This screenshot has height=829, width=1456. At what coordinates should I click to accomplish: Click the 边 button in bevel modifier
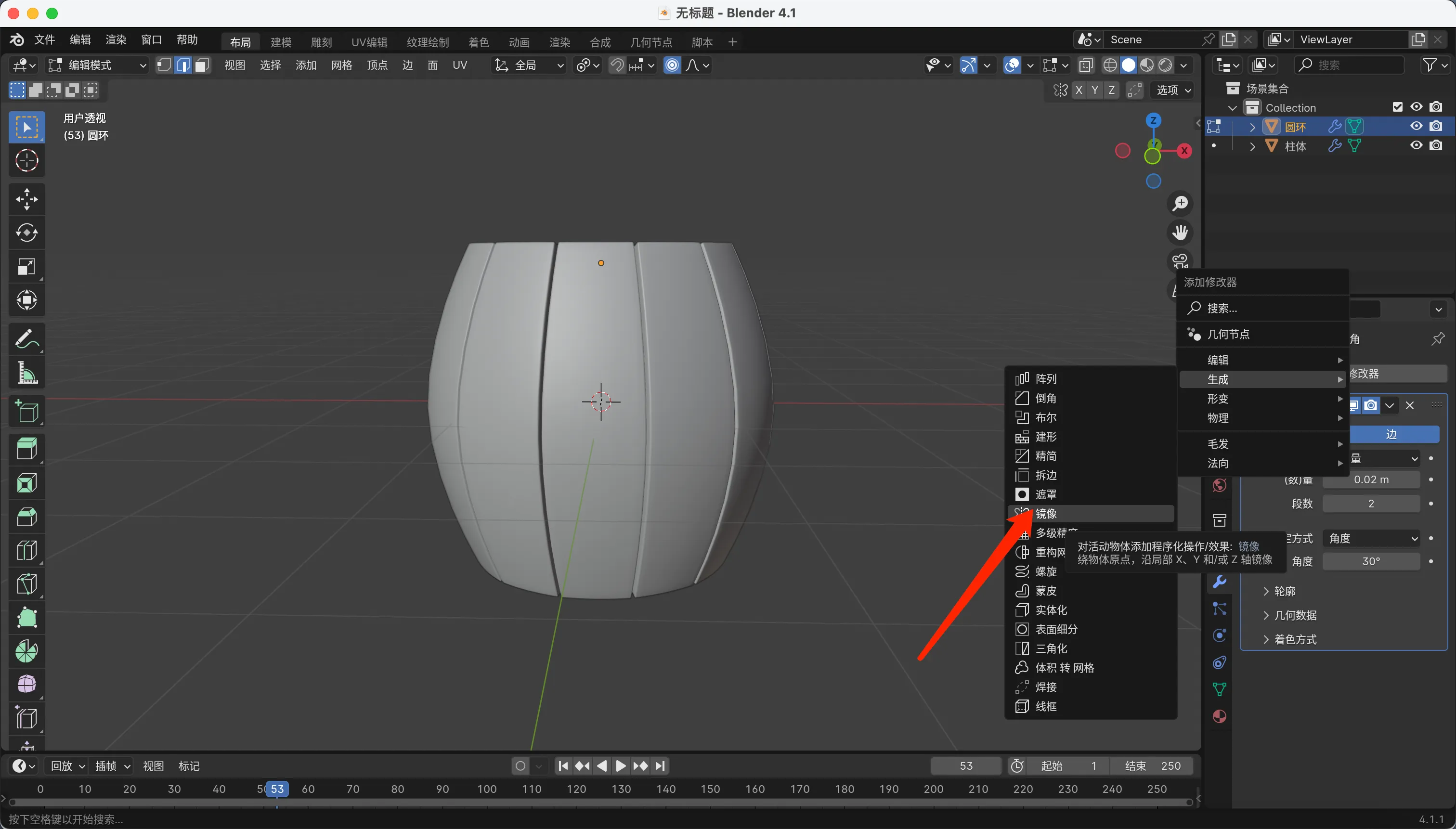1391,434
